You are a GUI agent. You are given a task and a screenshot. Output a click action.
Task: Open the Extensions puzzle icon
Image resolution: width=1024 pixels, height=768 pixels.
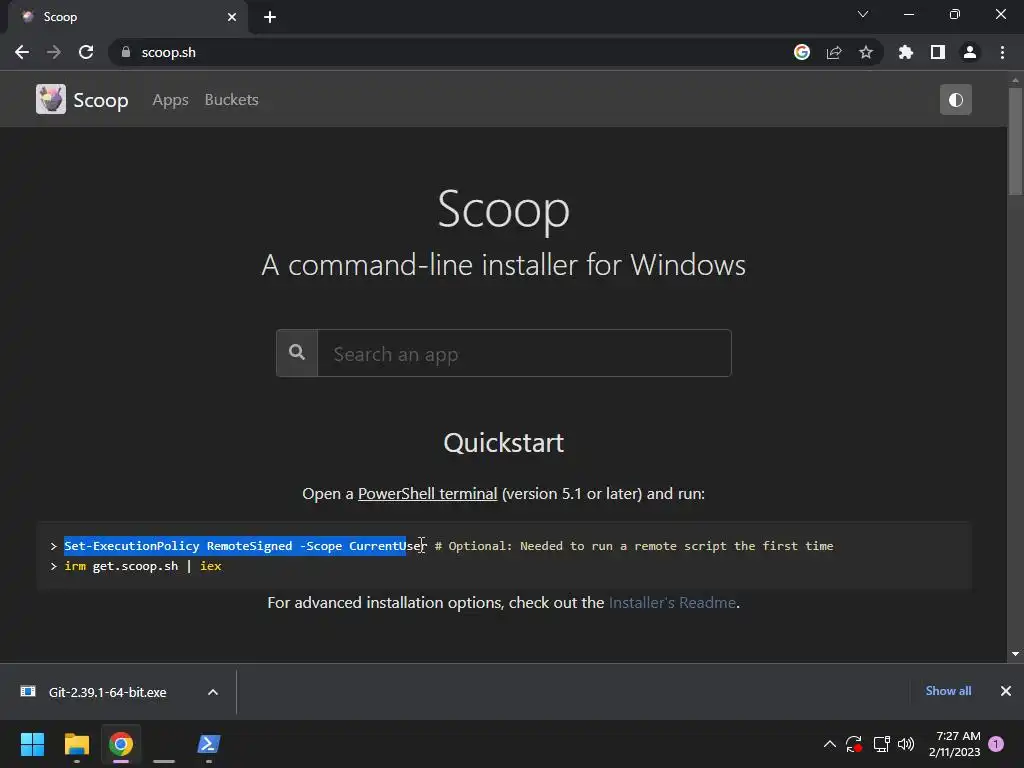(x=906, y=52)
